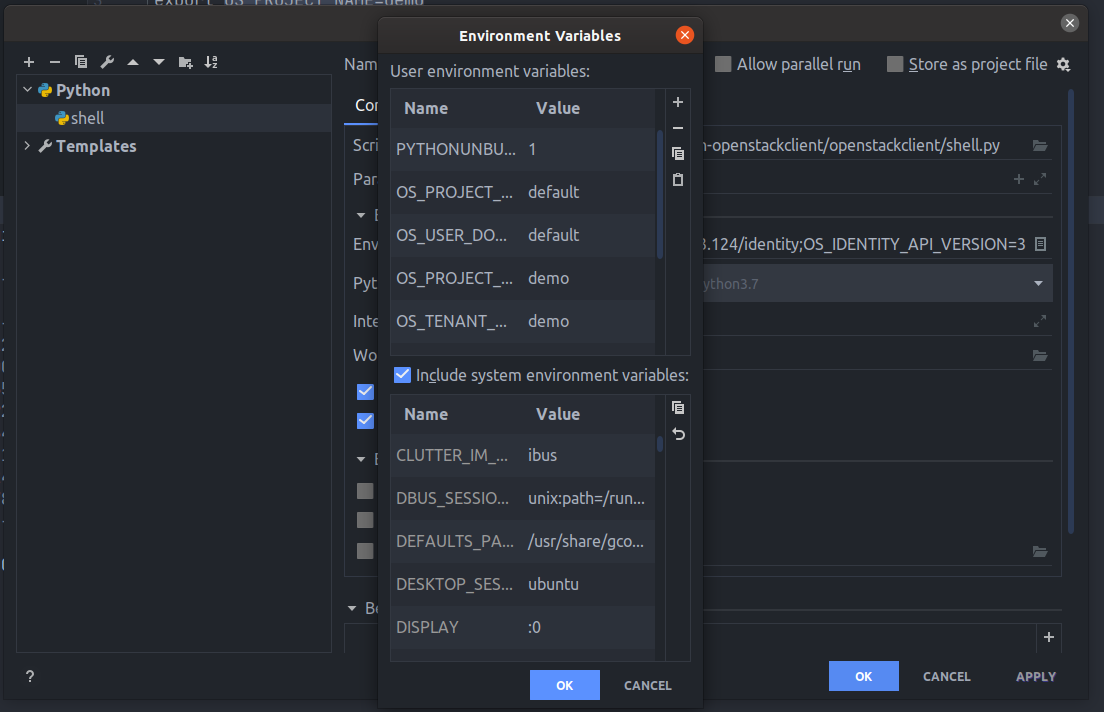
Task: Remove selected user environment variable
Action: click(678, 128)
